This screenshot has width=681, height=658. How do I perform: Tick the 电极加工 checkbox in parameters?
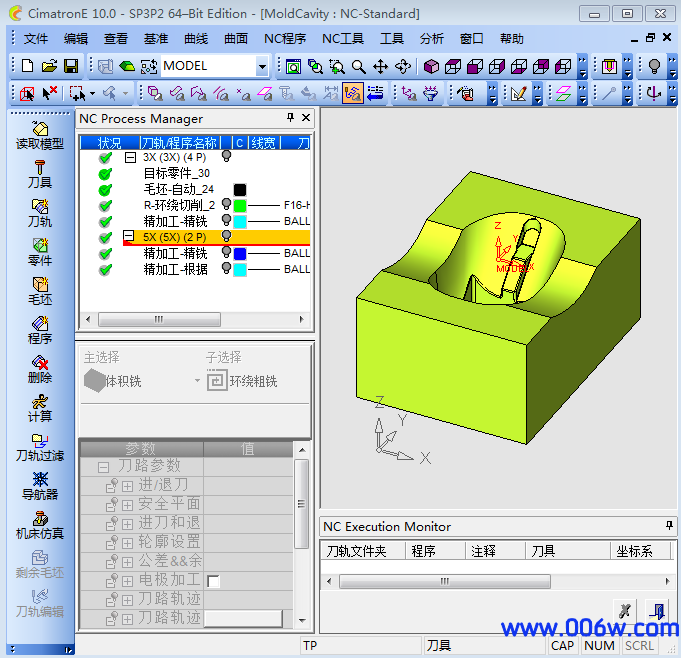[x=213, y=581]
